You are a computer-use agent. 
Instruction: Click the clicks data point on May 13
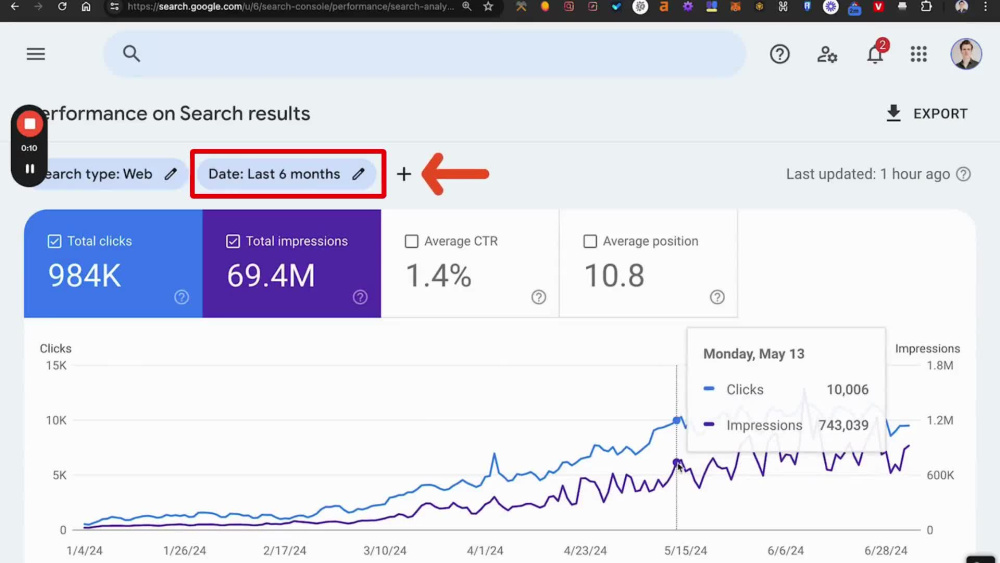click(x=677, y=421)
